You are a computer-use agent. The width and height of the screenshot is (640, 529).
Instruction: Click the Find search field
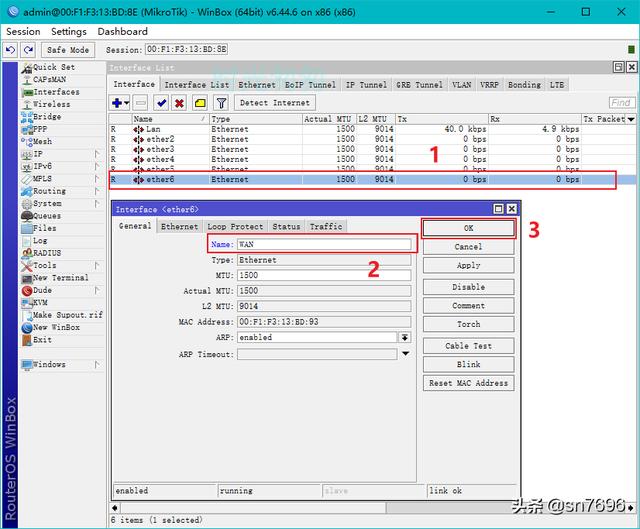[622, 103]
